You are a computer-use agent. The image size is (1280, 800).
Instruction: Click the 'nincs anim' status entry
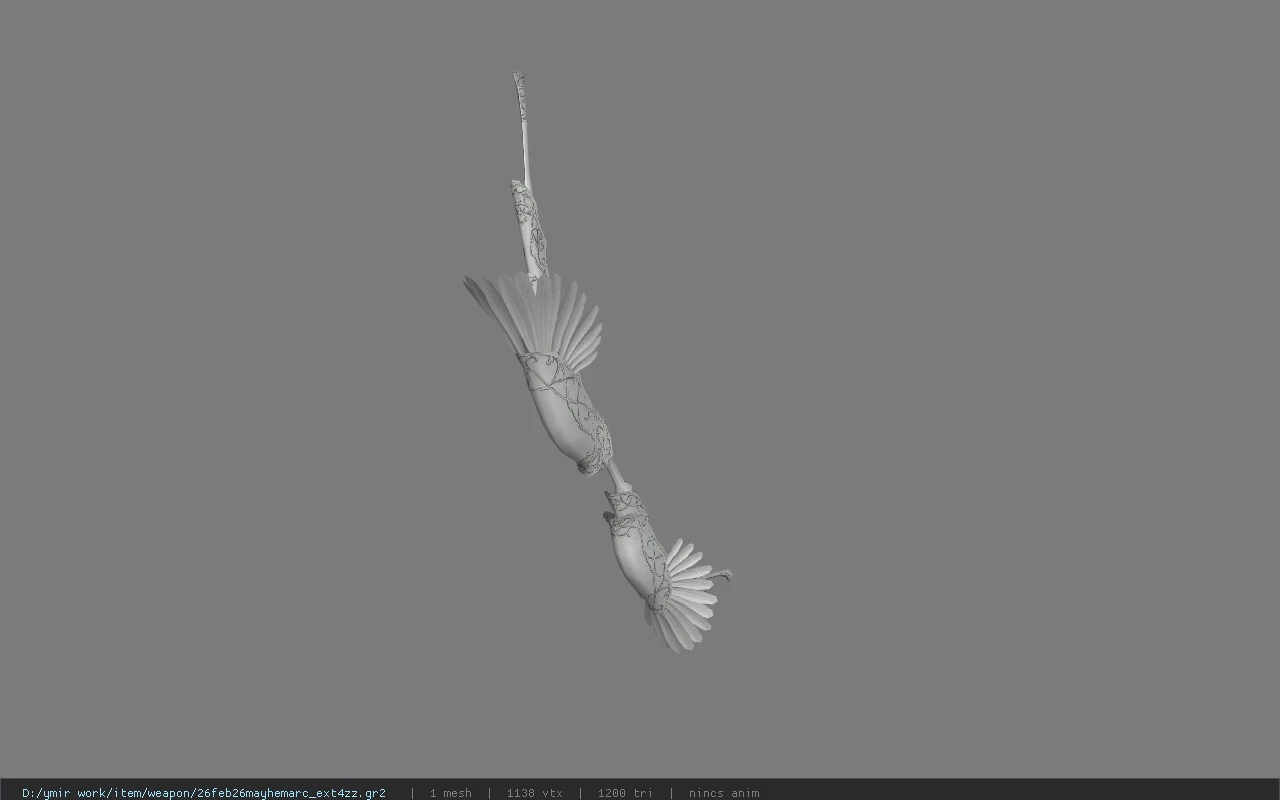pyautogui.click(x=724, y=793)
